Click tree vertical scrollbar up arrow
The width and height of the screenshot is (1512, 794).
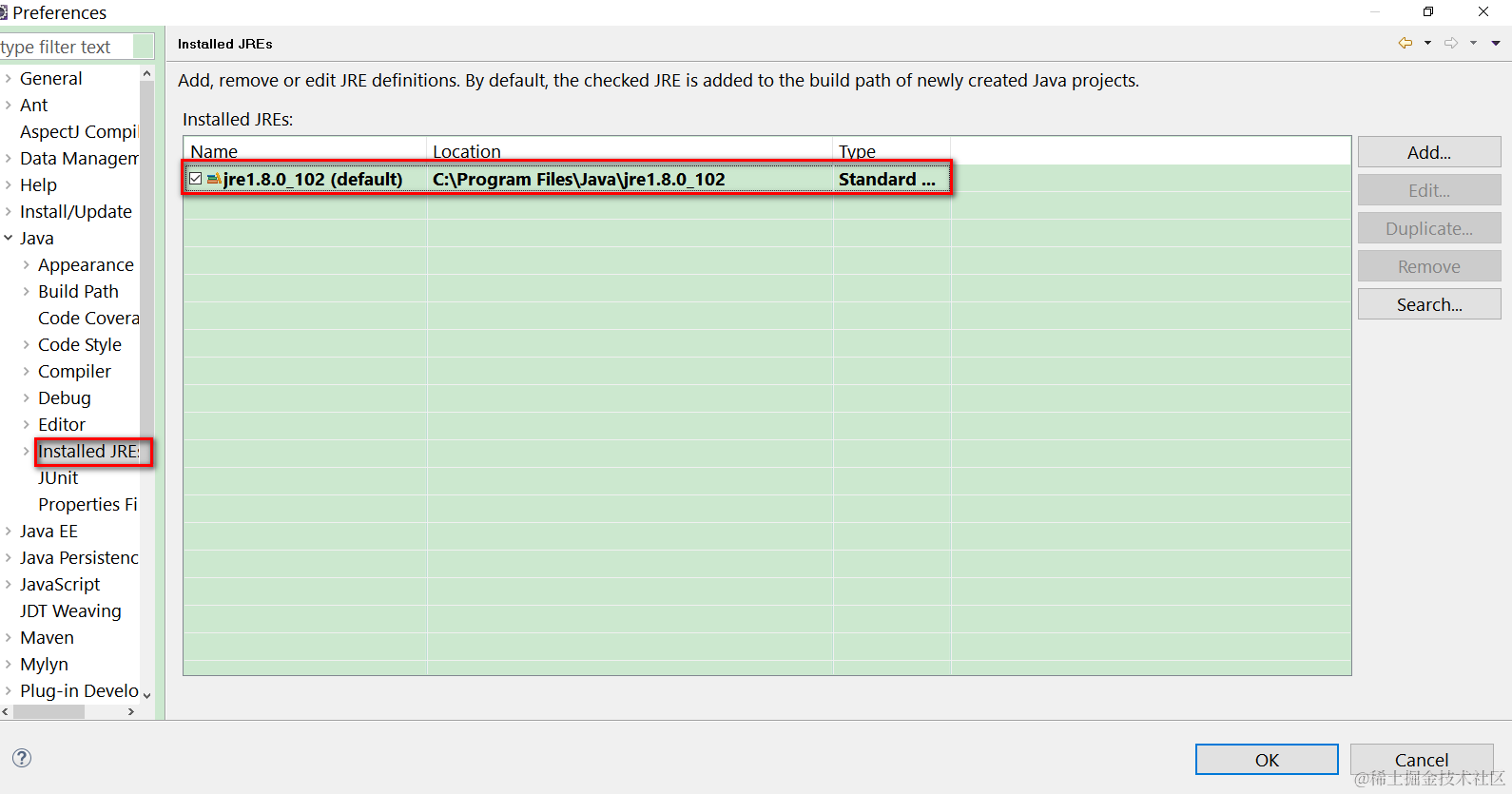point(146,73)
